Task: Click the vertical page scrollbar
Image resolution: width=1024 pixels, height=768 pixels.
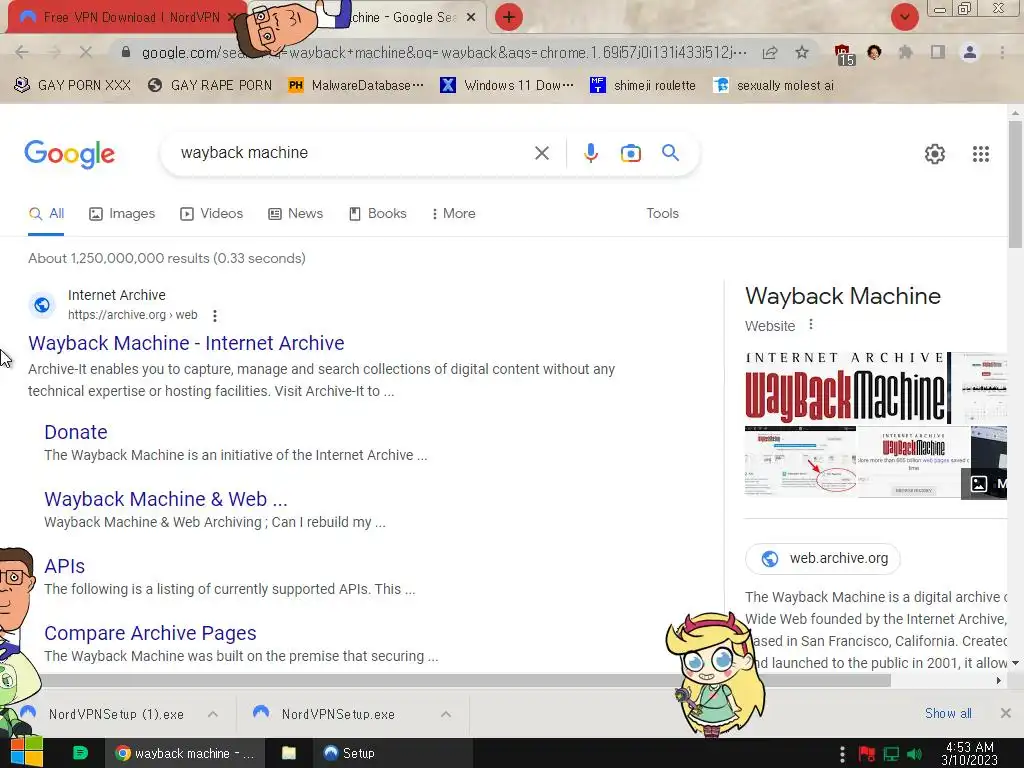Action: point(1015,184)
